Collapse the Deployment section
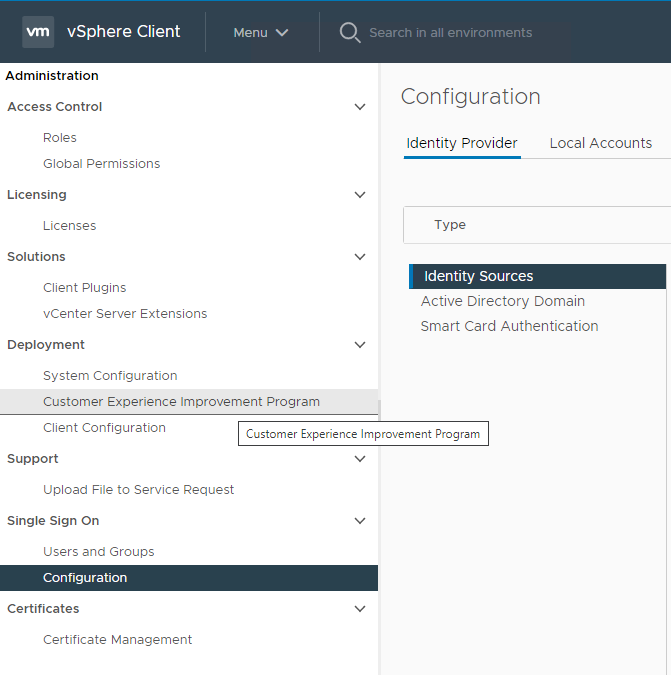 point(360,345)
